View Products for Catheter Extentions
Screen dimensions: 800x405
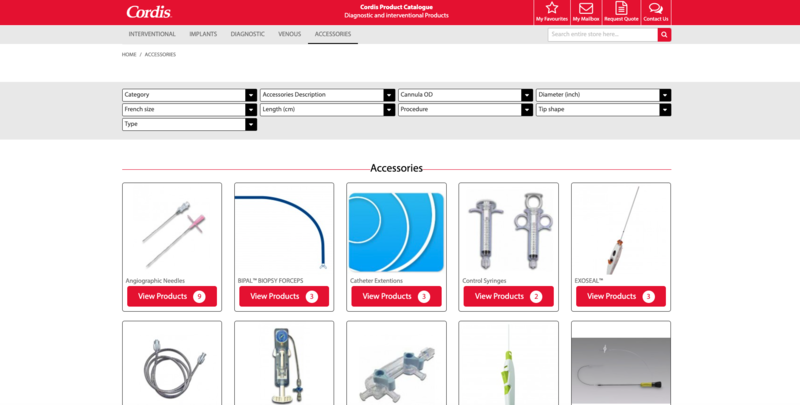click(x=396, y=296)
